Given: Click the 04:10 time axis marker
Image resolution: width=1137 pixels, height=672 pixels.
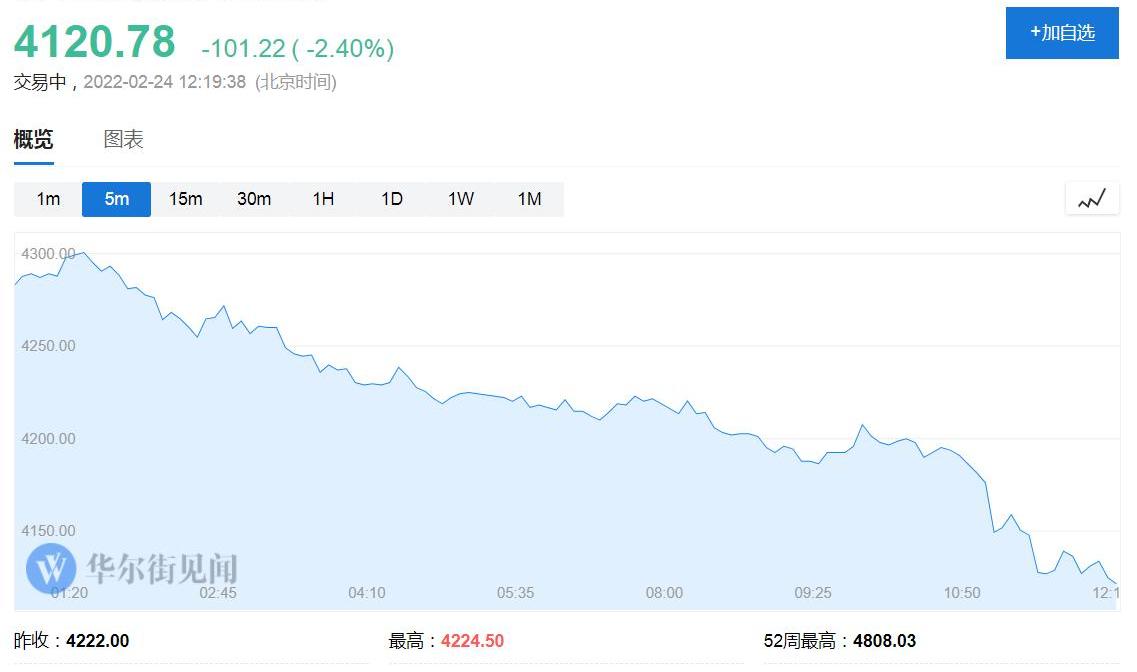Looking at the screenshot, I should coord(367,593).
